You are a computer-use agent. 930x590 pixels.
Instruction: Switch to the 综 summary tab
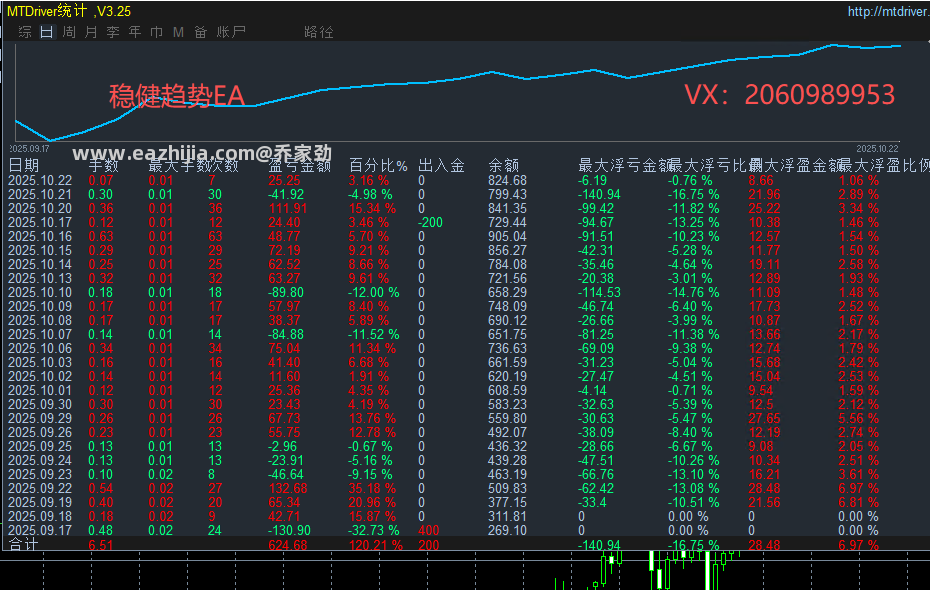click(25, 32)
